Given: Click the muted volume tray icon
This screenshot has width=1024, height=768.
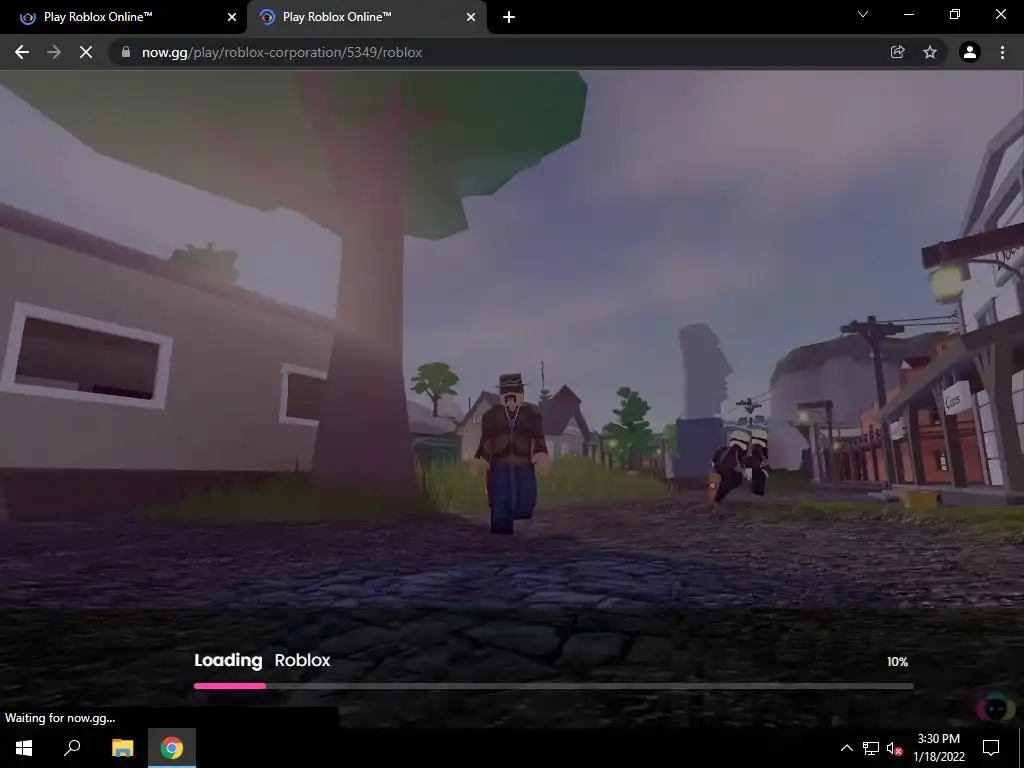Looking at the screenshot, I should click(x=894, y=748).
